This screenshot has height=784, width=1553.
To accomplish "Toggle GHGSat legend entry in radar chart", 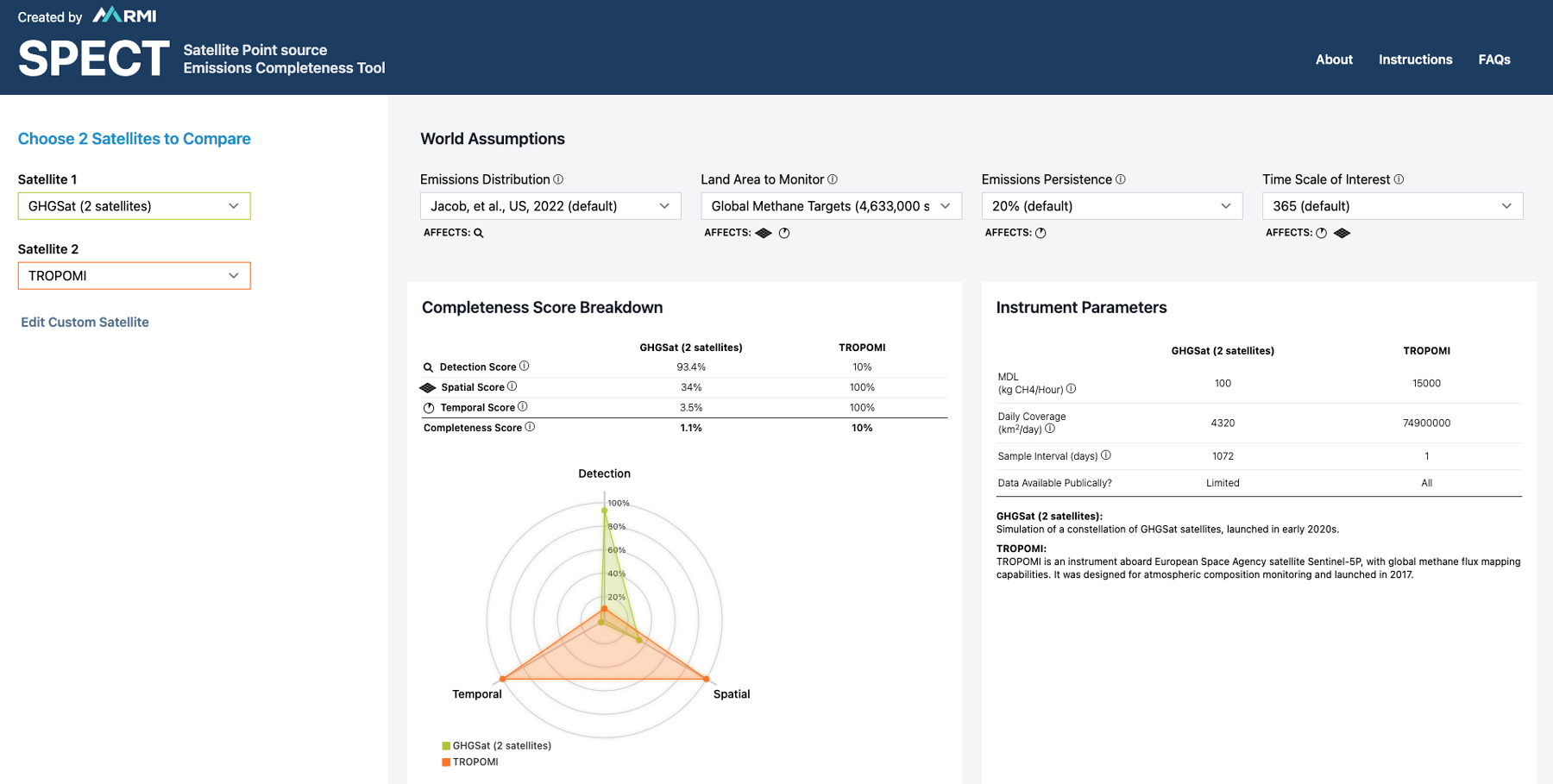I will tap(497, 746).
